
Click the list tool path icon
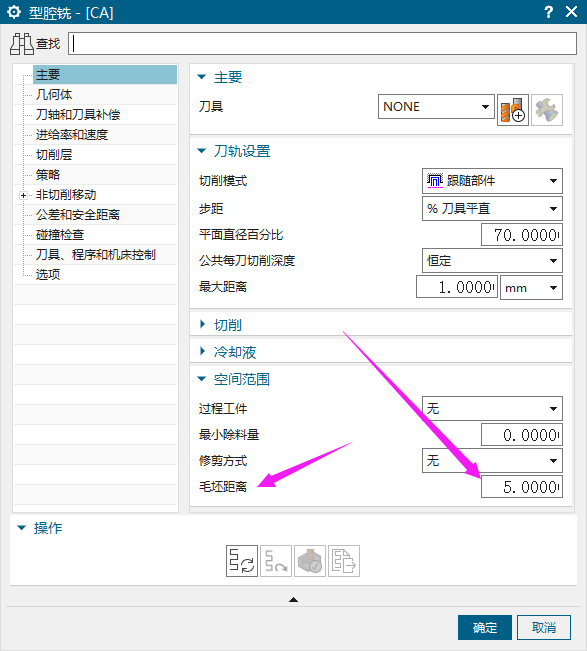pos(344,561)
